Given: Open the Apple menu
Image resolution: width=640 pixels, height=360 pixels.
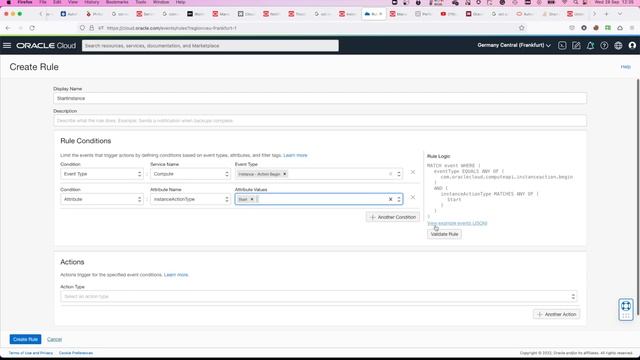Looking at the screenshot, I should [x=8, y=2].
